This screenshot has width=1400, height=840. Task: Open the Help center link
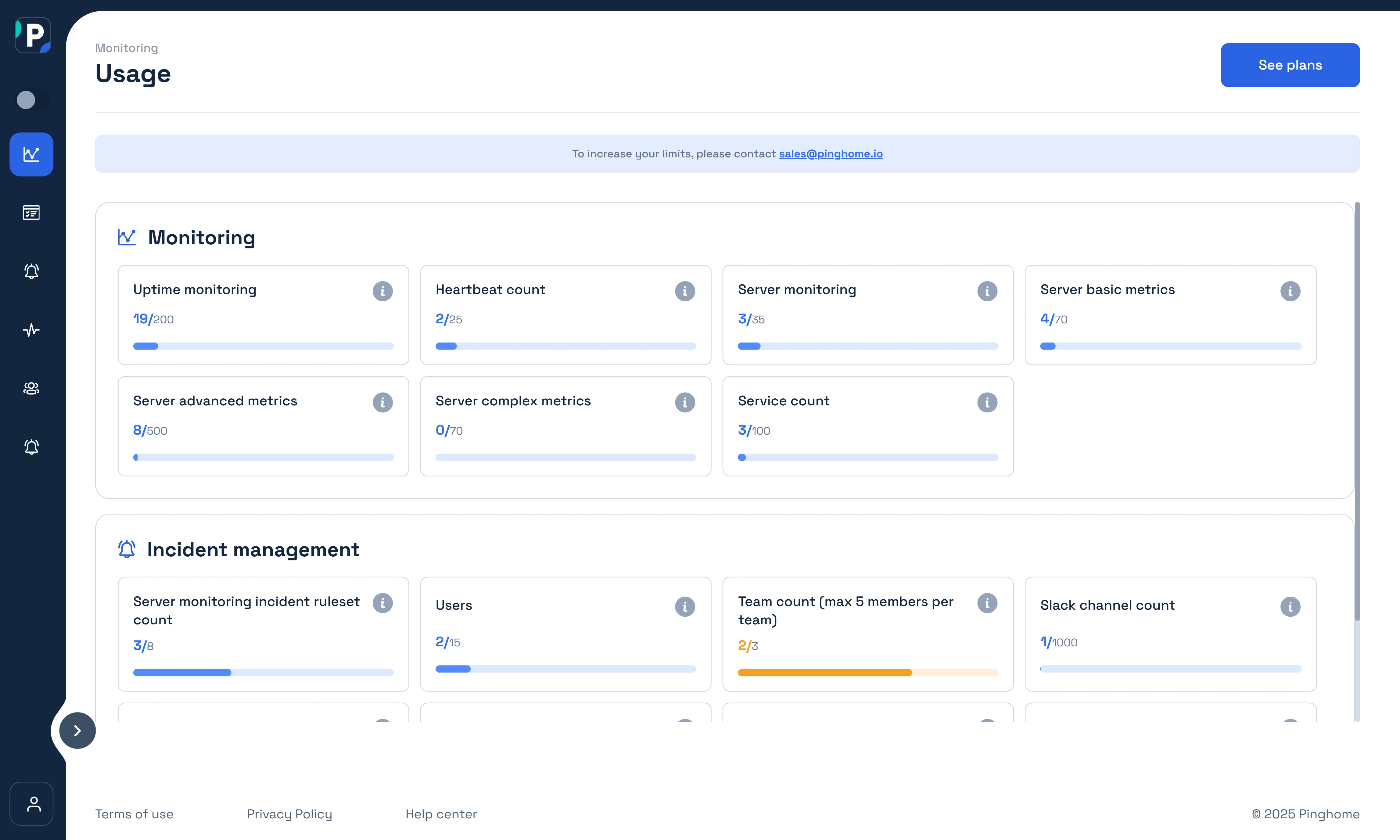tap(441, 814)
